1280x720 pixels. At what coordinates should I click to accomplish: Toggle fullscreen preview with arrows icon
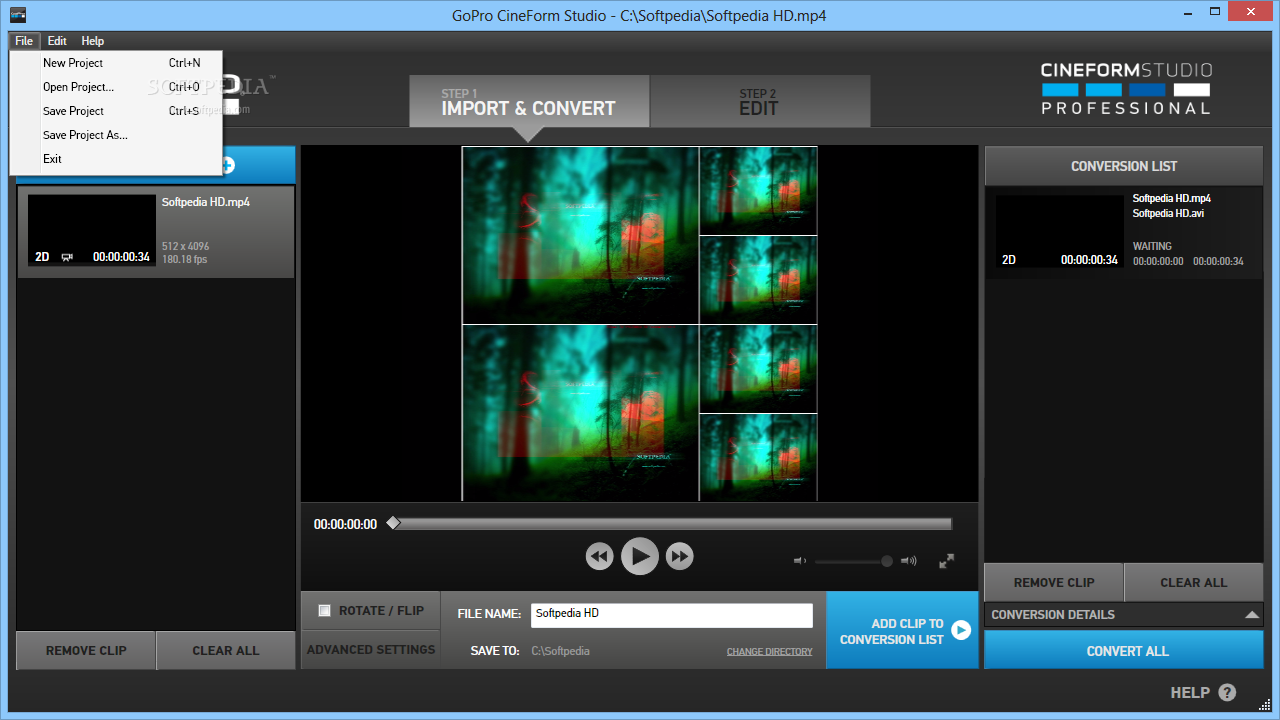(x=947, y=561)
